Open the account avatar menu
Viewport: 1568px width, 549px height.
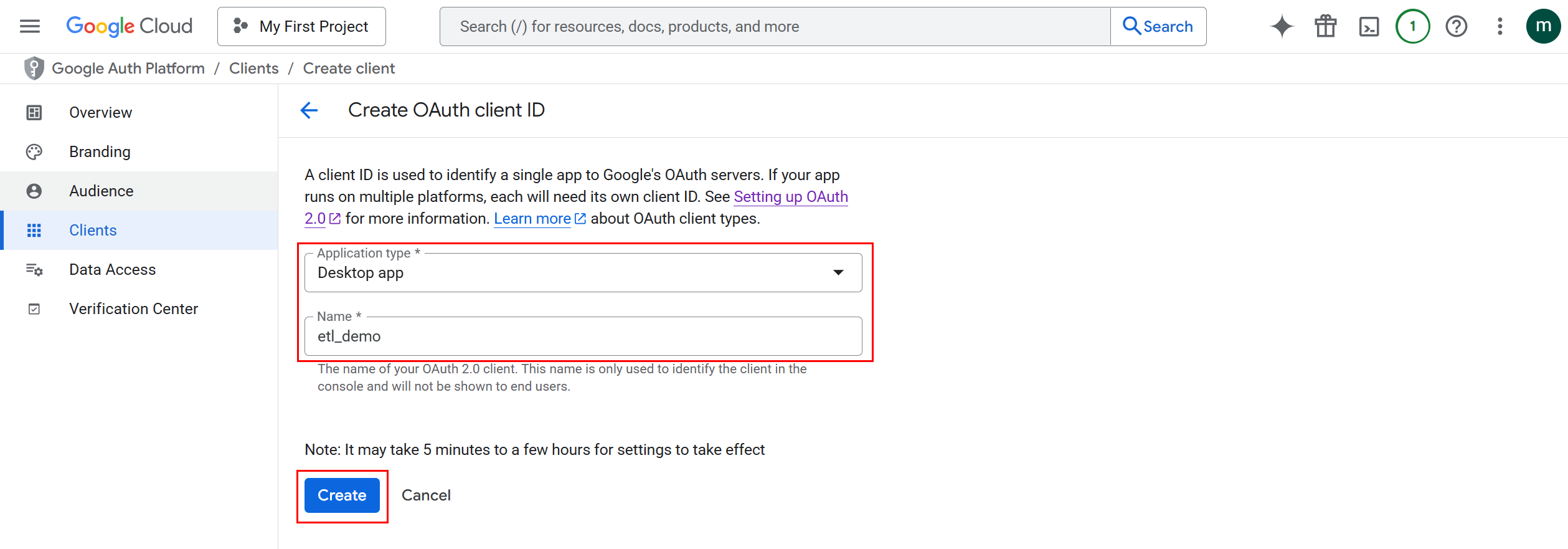coord(1543,26)
